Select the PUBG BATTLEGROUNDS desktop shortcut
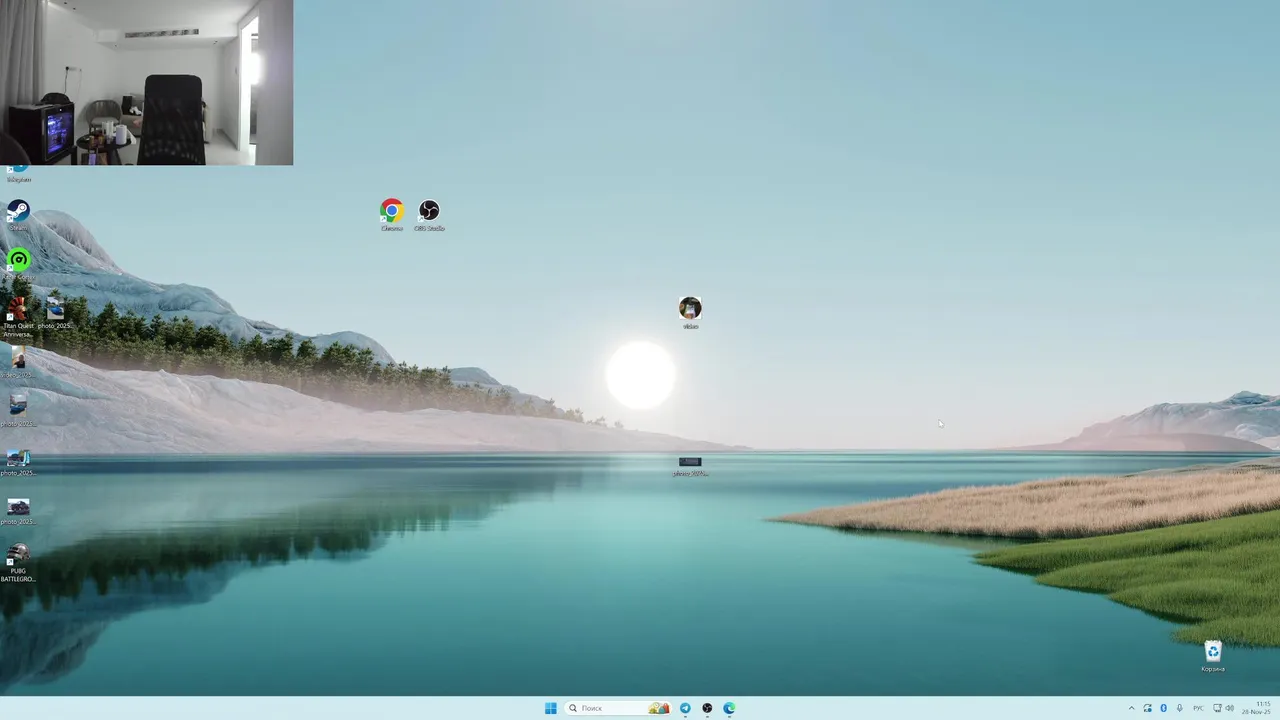1280x720 pixels. [x=18, y=564]
